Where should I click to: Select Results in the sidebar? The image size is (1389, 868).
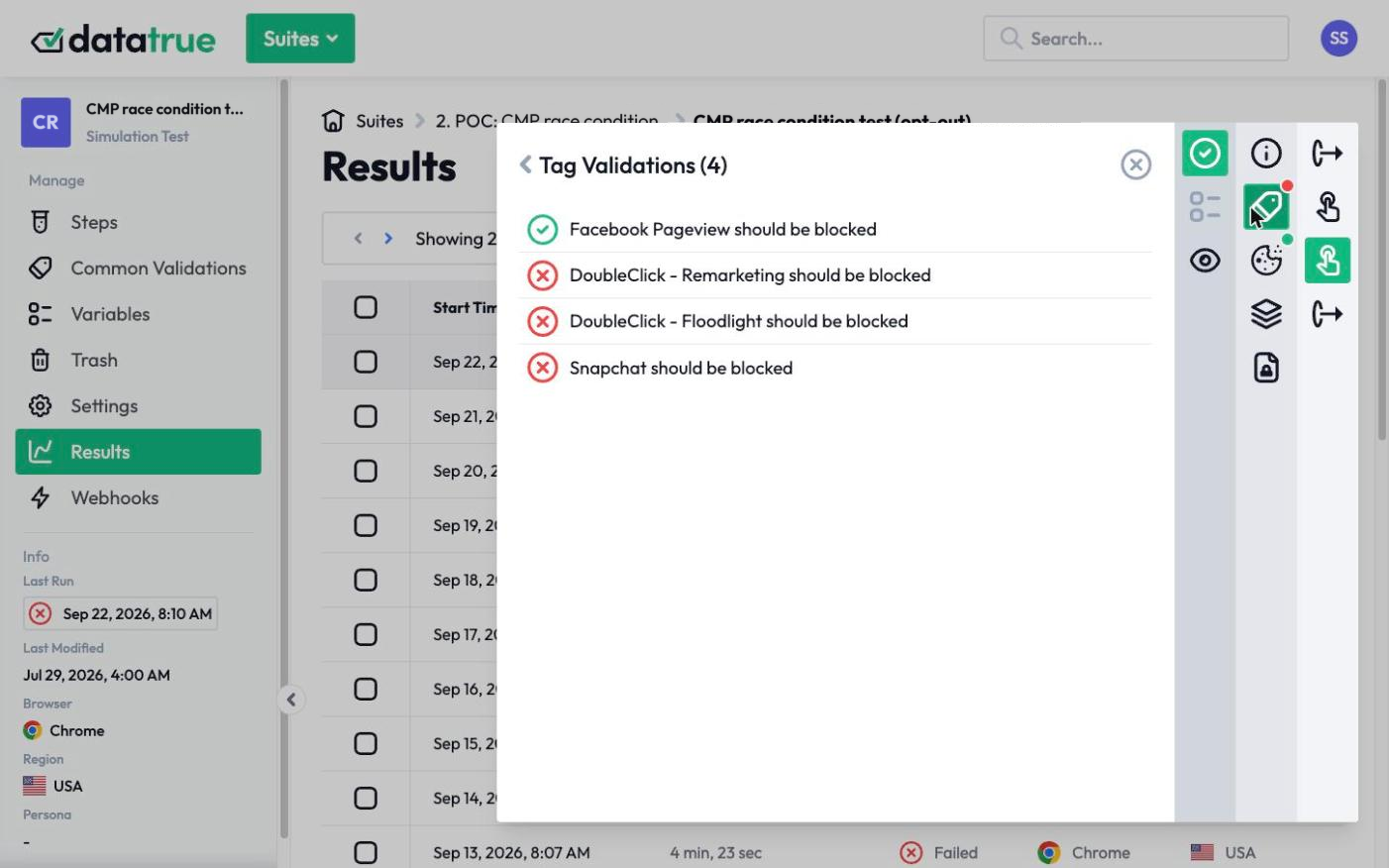click(138, 452)
